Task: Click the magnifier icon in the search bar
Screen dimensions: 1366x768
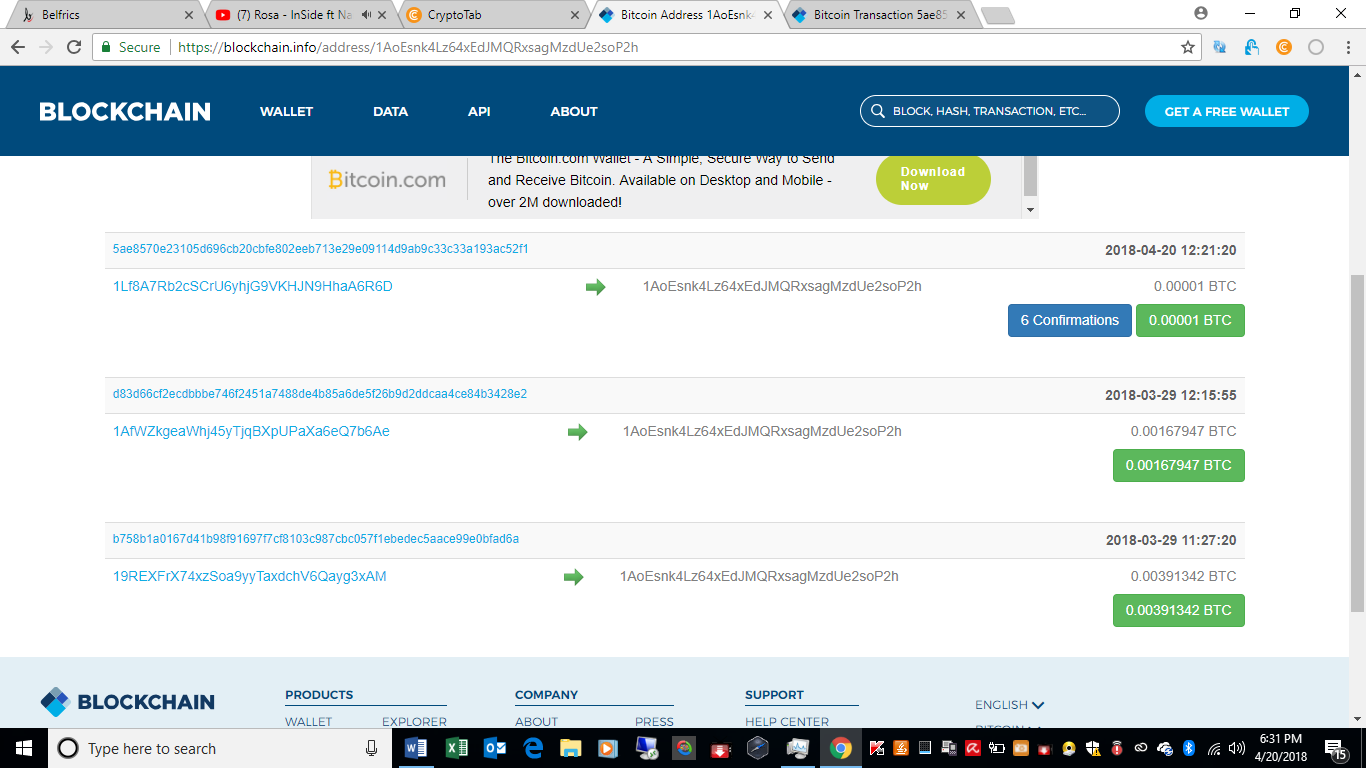Action: pyautogui.click(x=877, y=111)
